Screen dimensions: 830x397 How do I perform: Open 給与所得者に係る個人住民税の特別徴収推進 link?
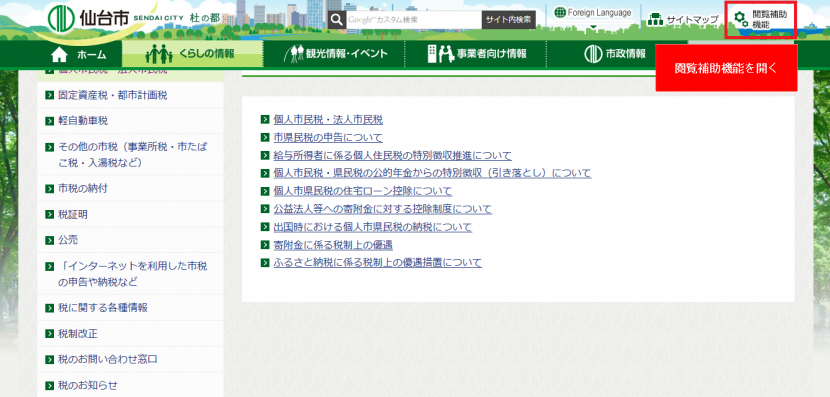pos(393,156)
